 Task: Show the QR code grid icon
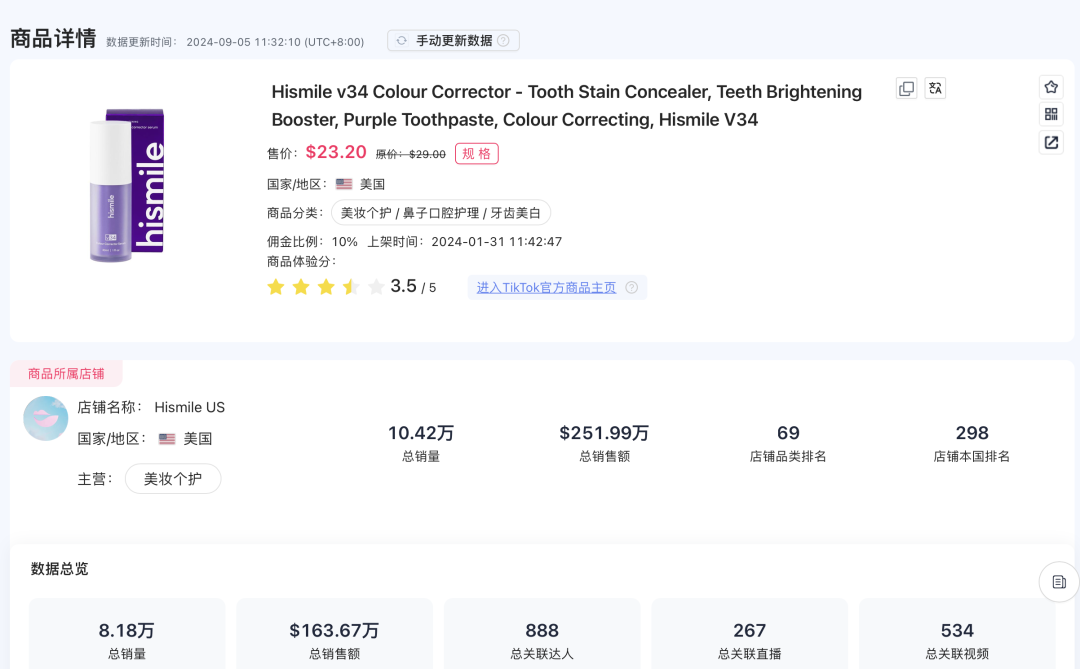[x=1051, y=114]
